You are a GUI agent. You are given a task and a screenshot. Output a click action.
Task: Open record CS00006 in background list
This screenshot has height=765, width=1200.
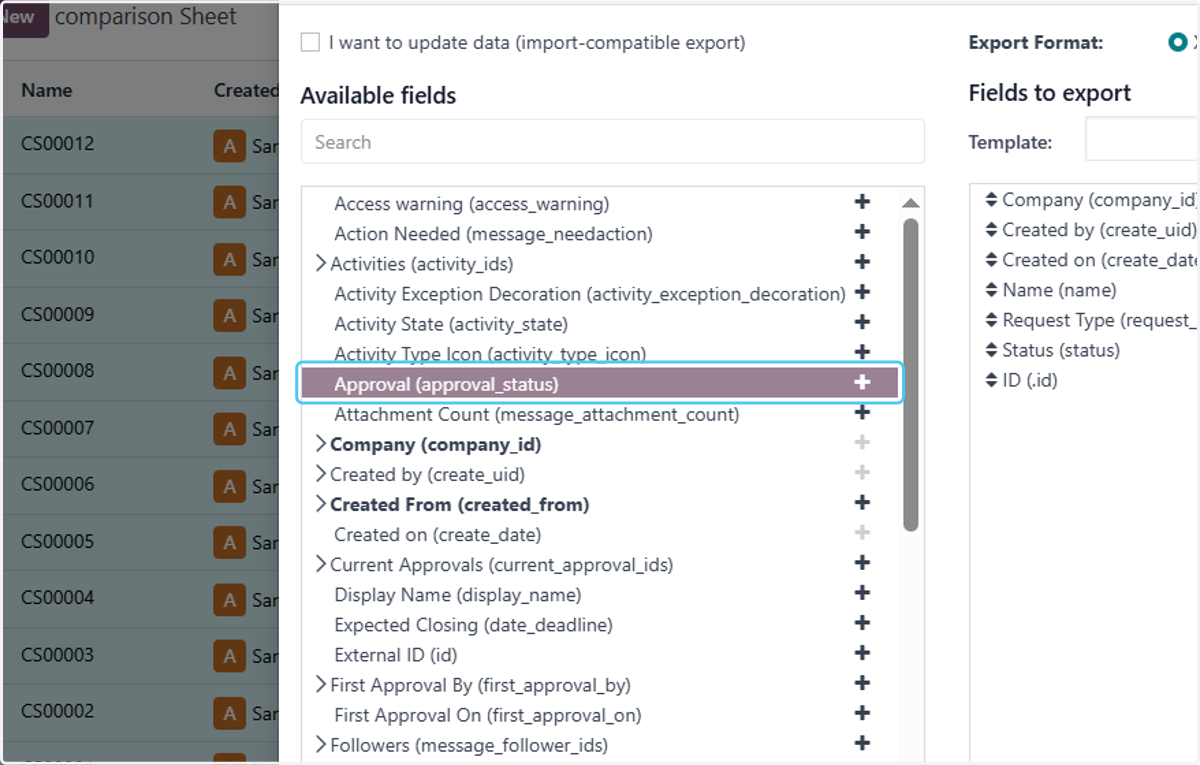[57, 484]
